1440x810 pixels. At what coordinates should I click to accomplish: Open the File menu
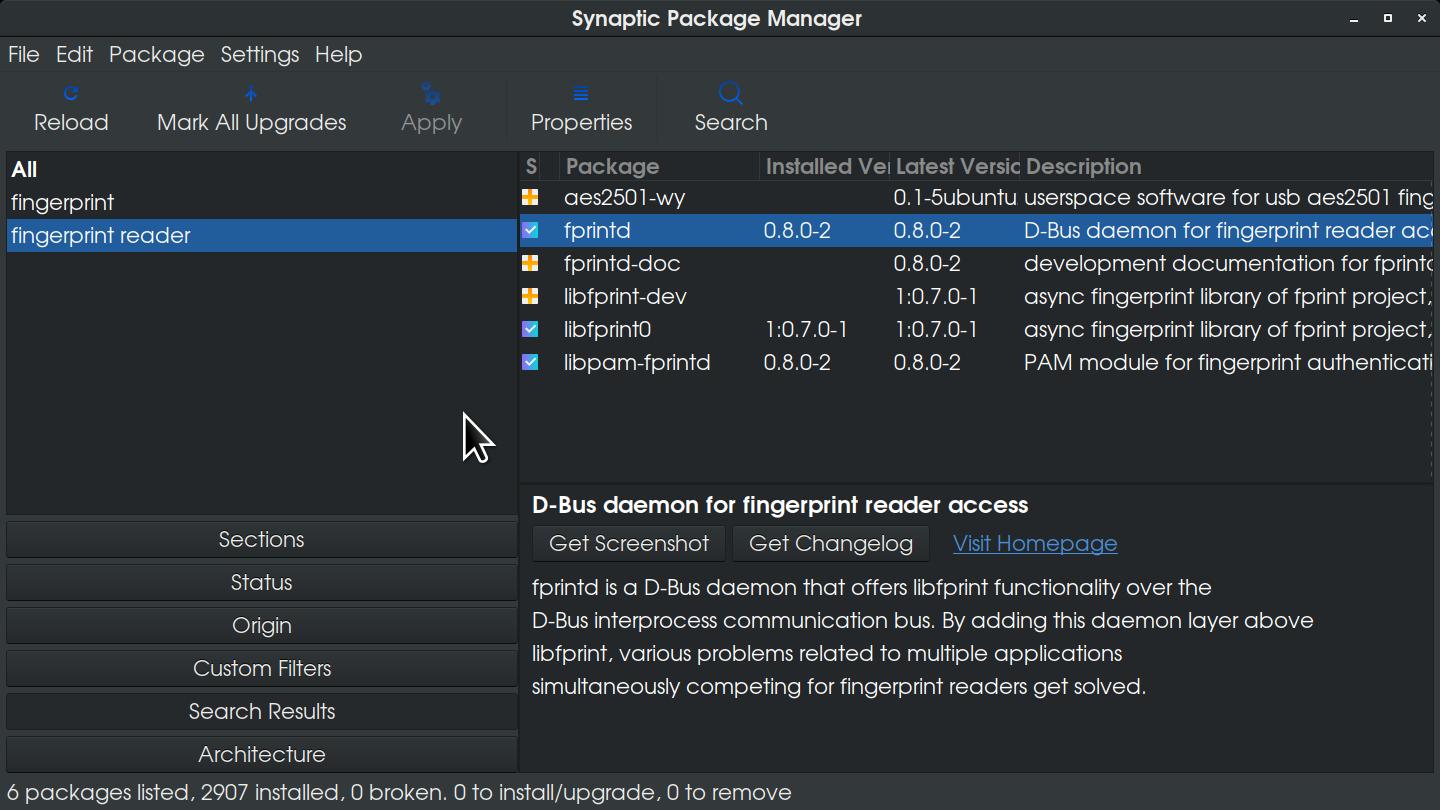point(24,54)
